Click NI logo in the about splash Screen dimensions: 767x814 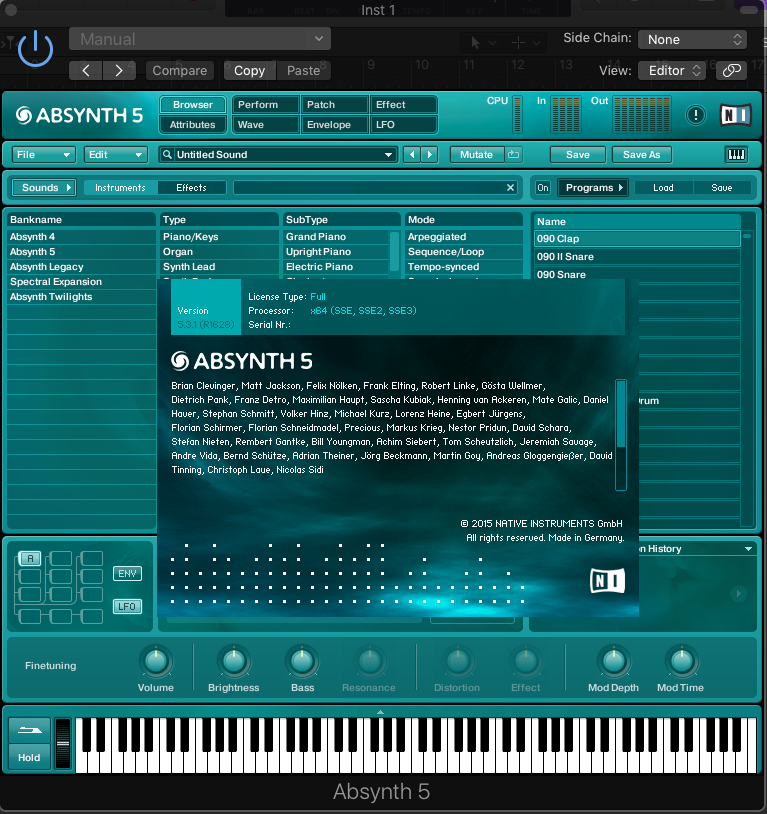(x=607, y=580)
